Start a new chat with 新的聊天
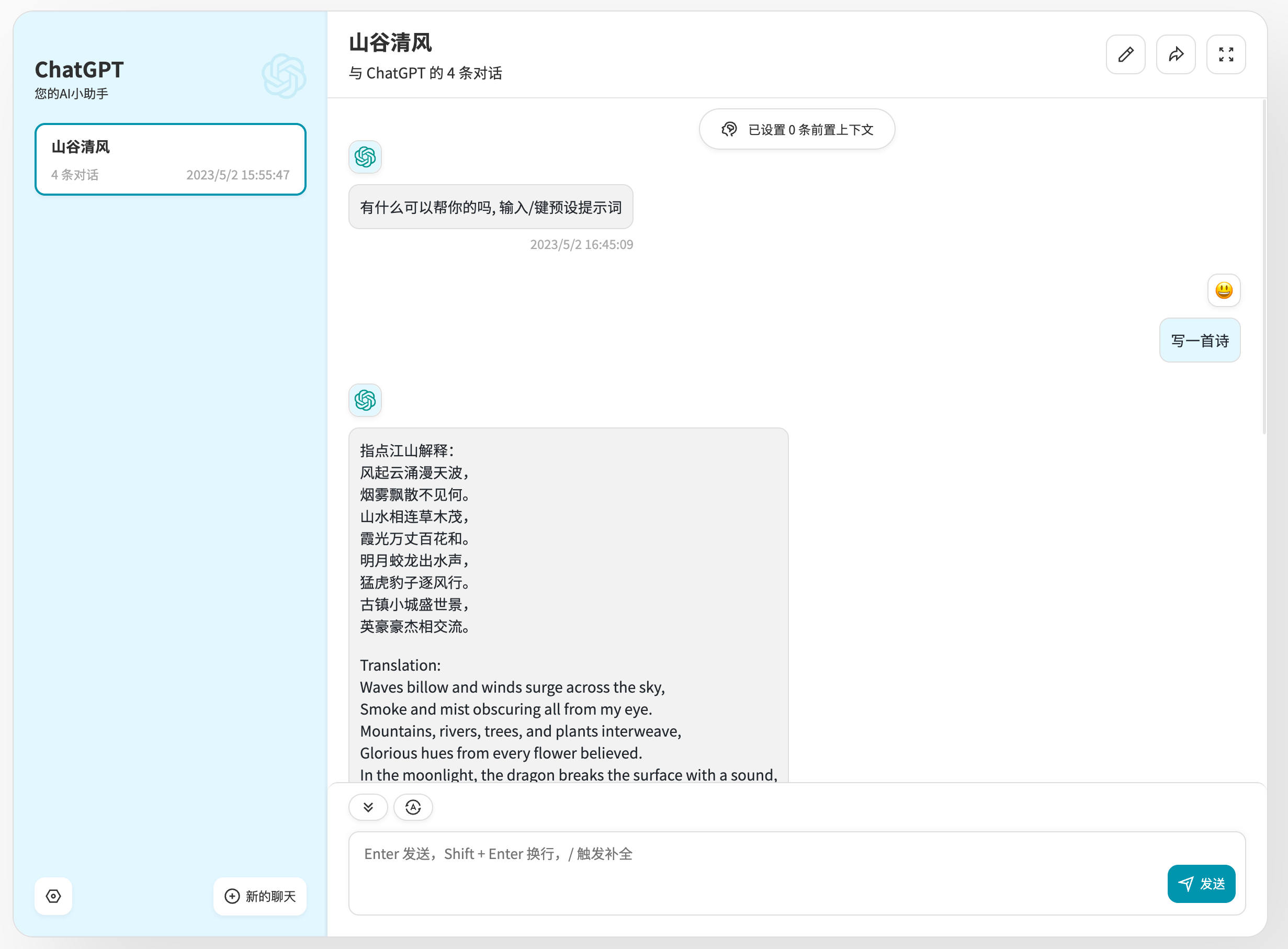The image size is (1288, 949). (x=259, y=896)
